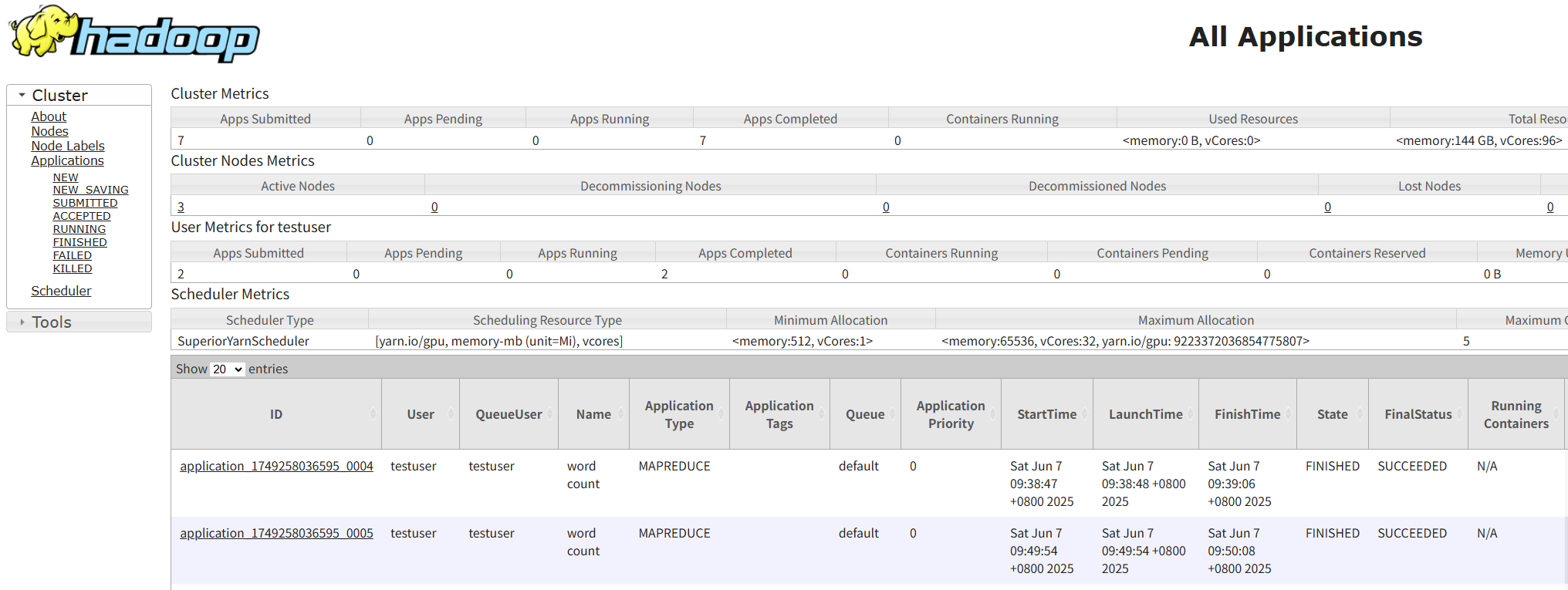Open decommissioning nodes count link

[434, 207]
